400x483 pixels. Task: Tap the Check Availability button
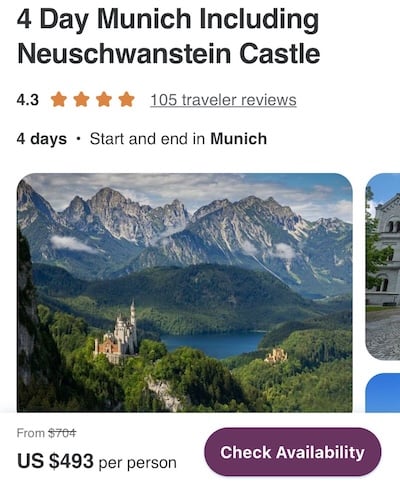click(292, 452)
